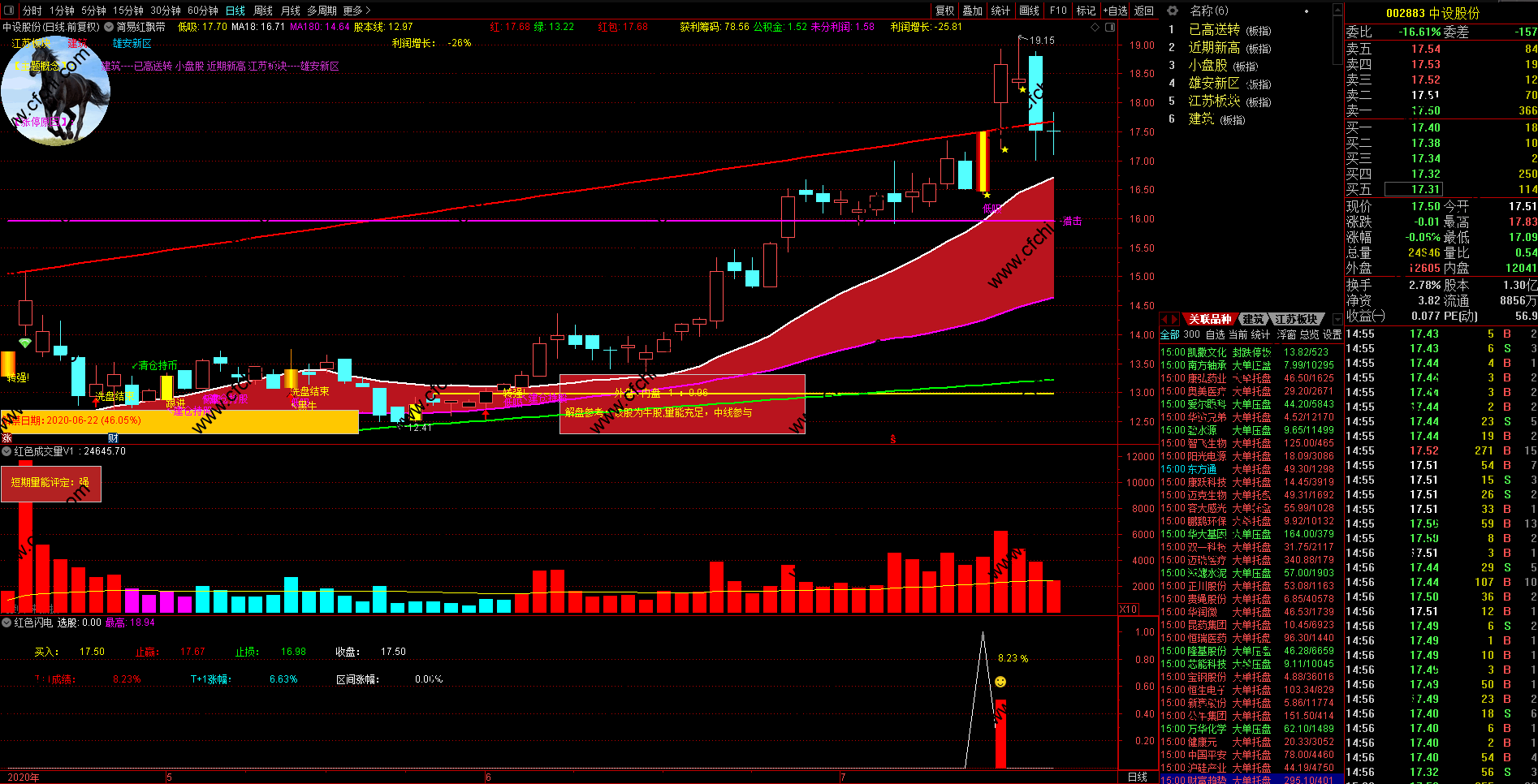Click the 日线 label at bottom right
1538x784 pixels.
pos(1138,777)
